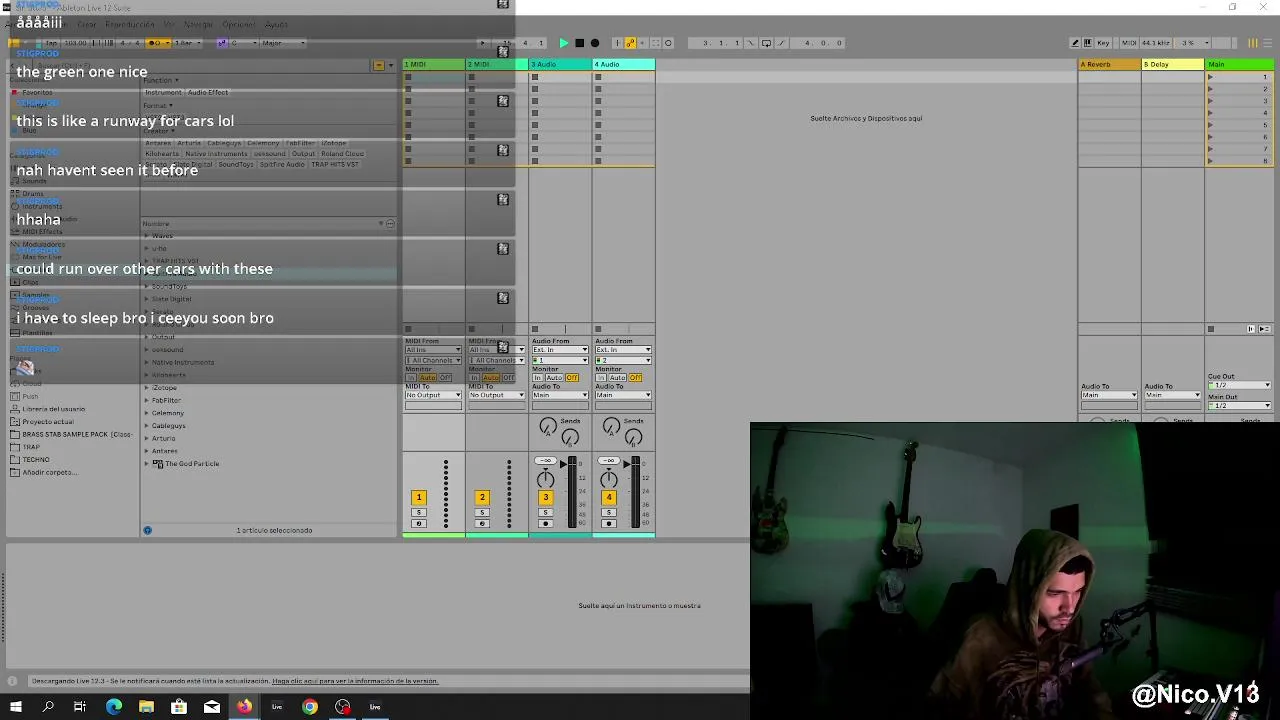The width and height of the screenshot is (1280, 720).
Task: Toggle track 1 activator button
Action: pyautogui.click(x=419, y=497)
